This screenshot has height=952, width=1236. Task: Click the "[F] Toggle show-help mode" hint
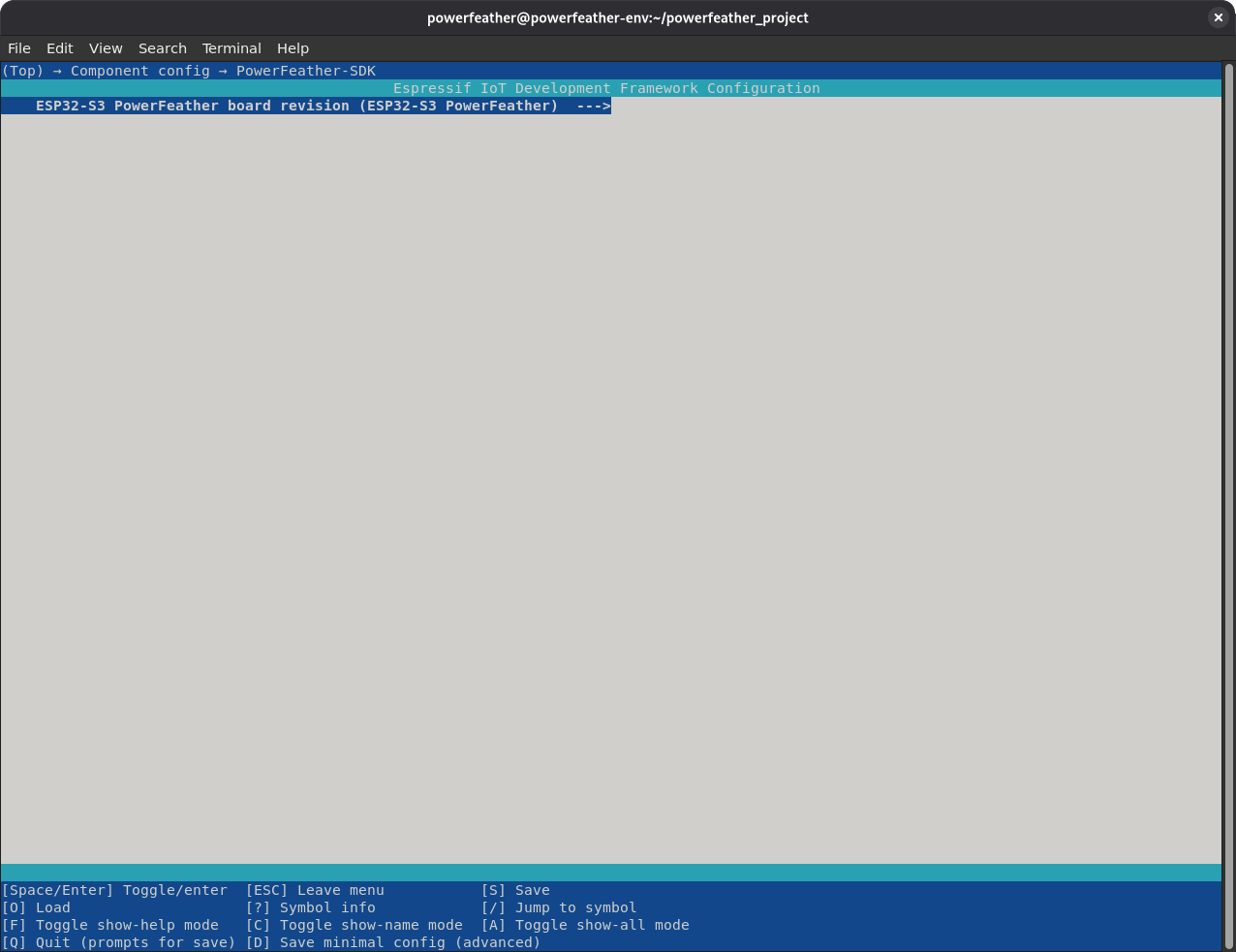tap(110, 925)
